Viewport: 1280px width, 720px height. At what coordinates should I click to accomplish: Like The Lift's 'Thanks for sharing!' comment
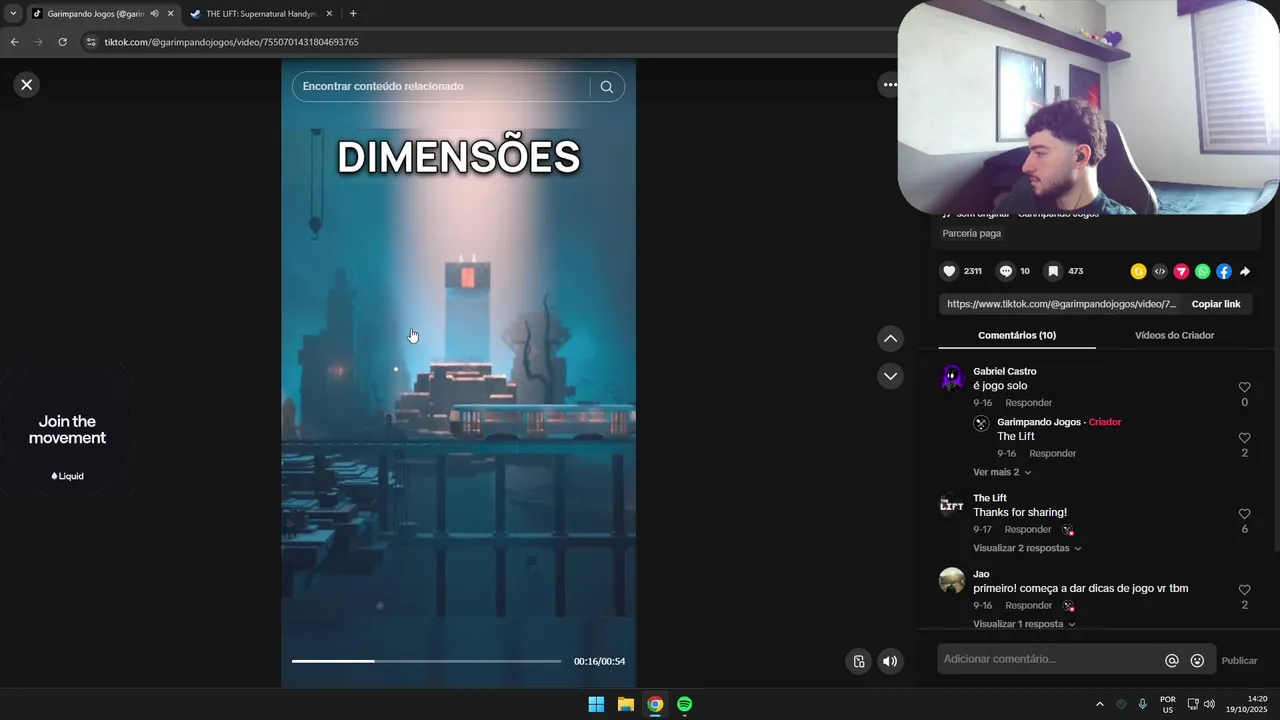click(1244, 514)
